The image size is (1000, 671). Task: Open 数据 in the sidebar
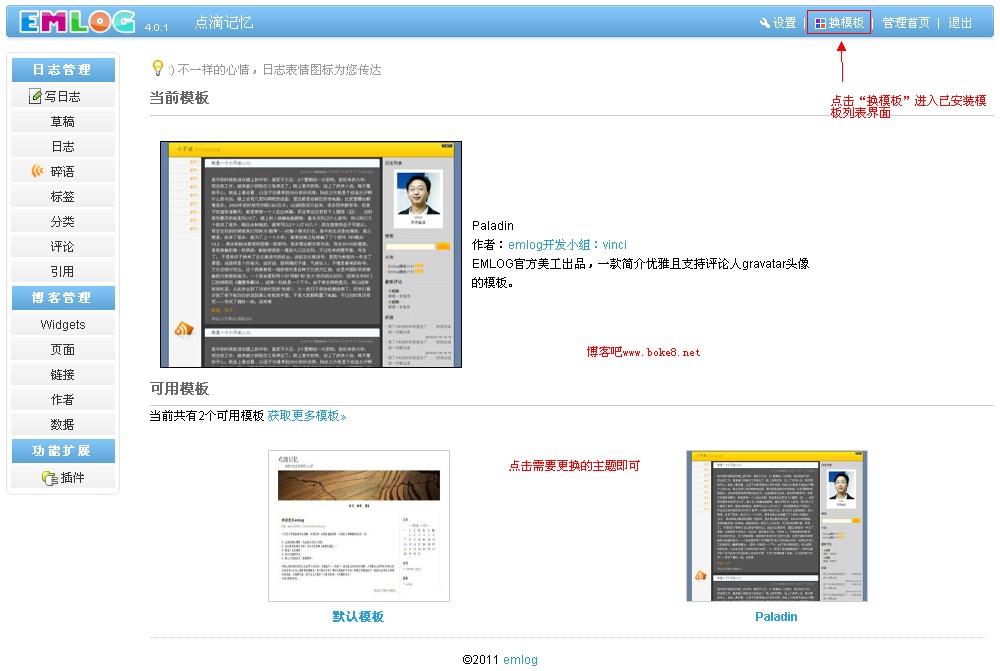coord(63,424)
